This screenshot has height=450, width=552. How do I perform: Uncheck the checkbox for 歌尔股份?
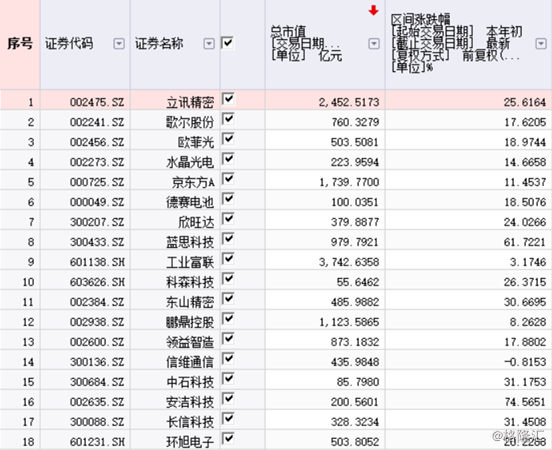click(228, 119)
